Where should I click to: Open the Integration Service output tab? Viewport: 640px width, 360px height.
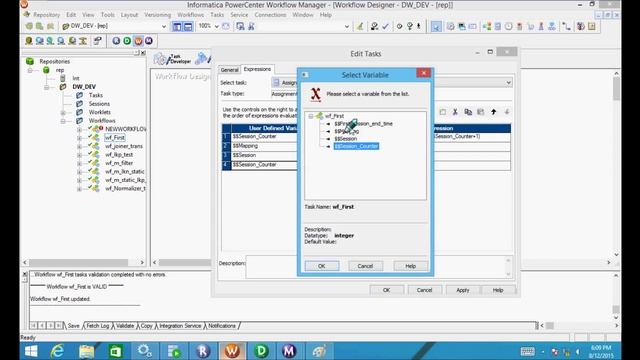coord(180,326)
